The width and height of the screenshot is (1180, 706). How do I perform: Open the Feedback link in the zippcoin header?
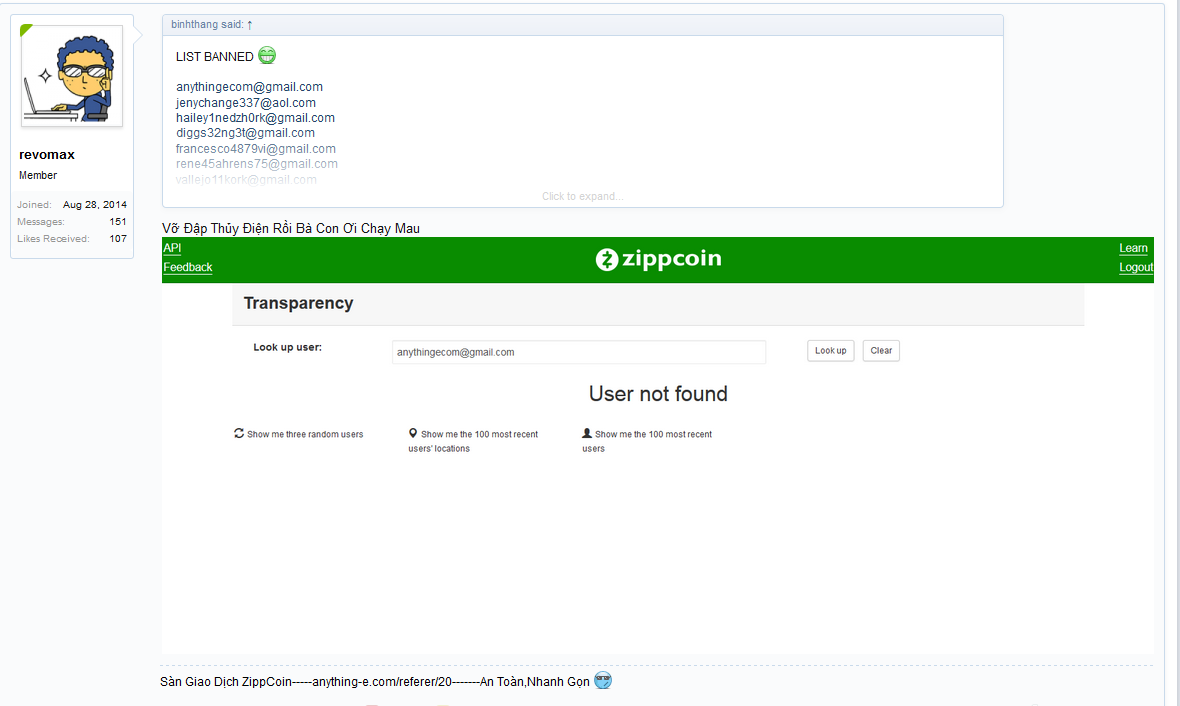click(188, 267)
